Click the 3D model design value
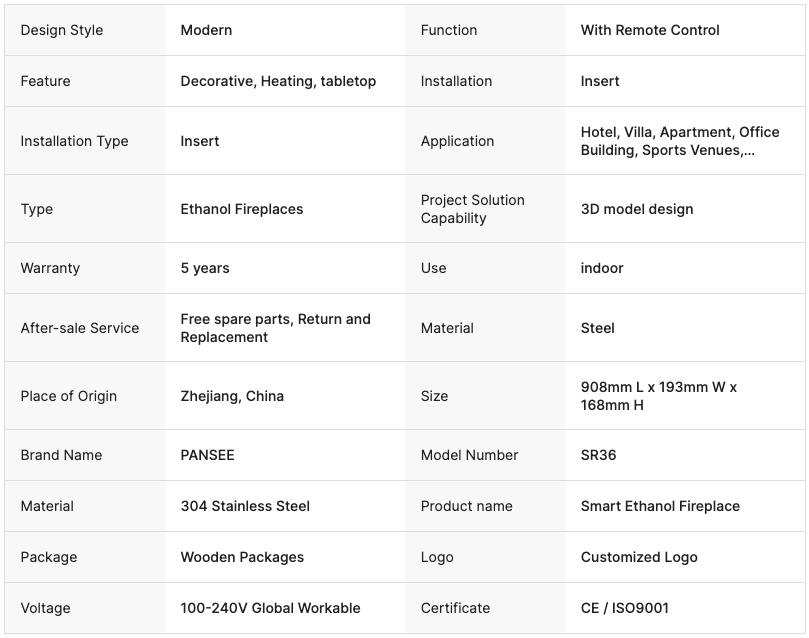809x638 pixels. click(x=637, y=209)
